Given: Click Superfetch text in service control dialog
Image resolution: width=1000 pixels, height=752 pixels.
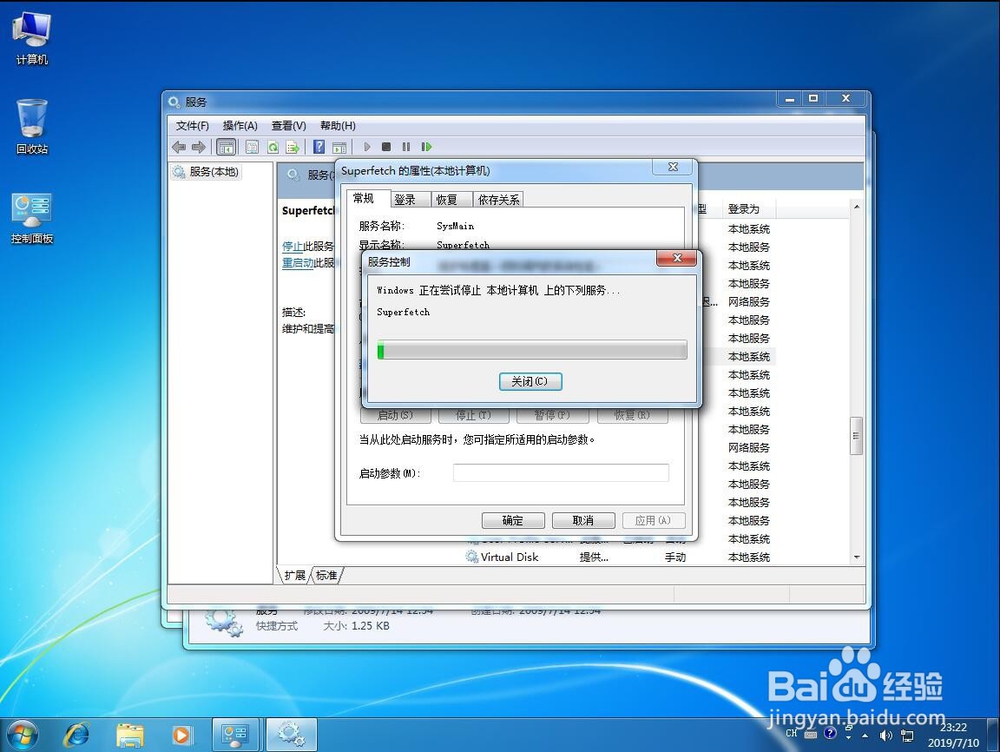Looking at the screenshot, I should tap(403, 312).
